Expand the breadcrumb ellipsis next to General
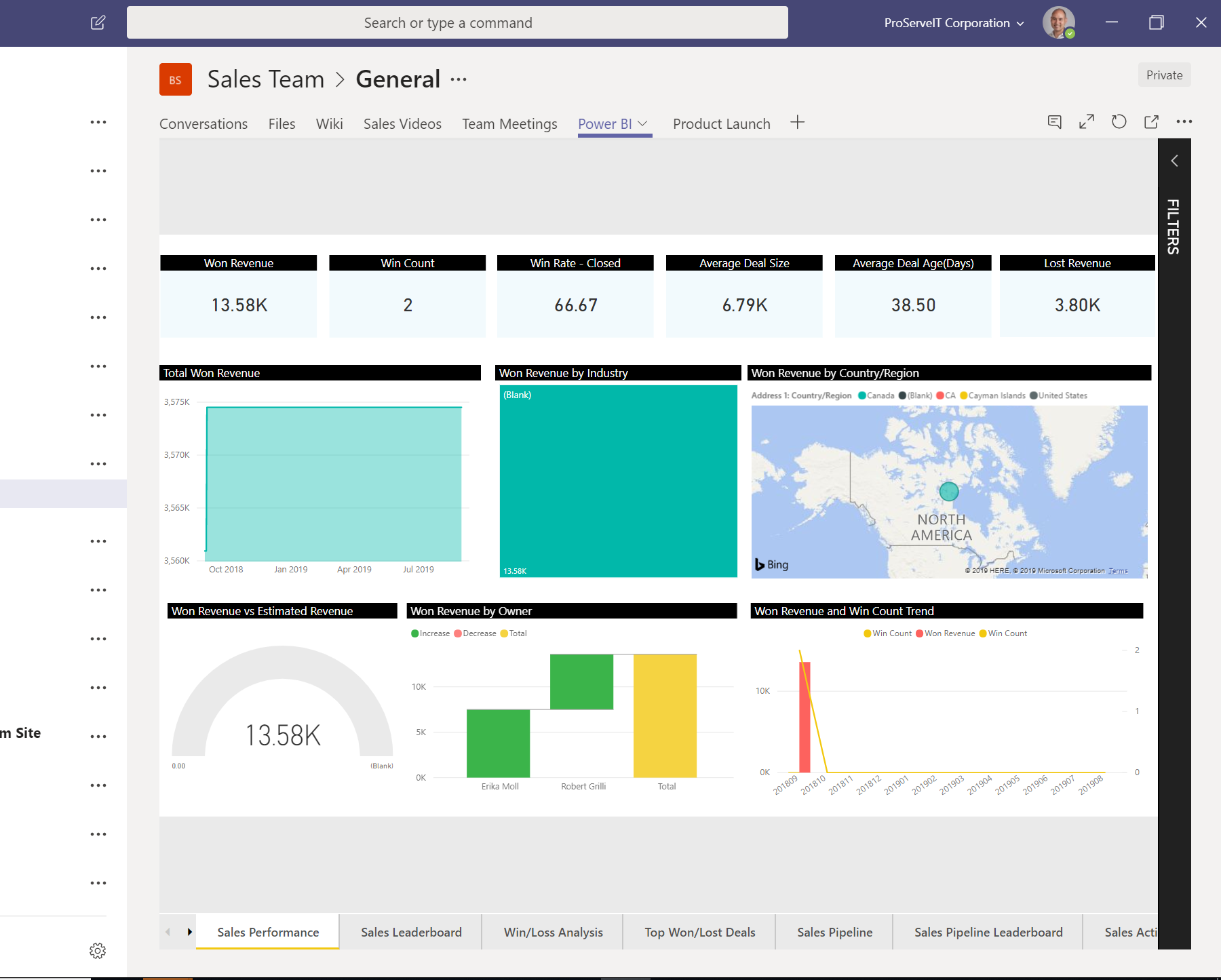This screenshot has height=980, width=1221. 459,79
